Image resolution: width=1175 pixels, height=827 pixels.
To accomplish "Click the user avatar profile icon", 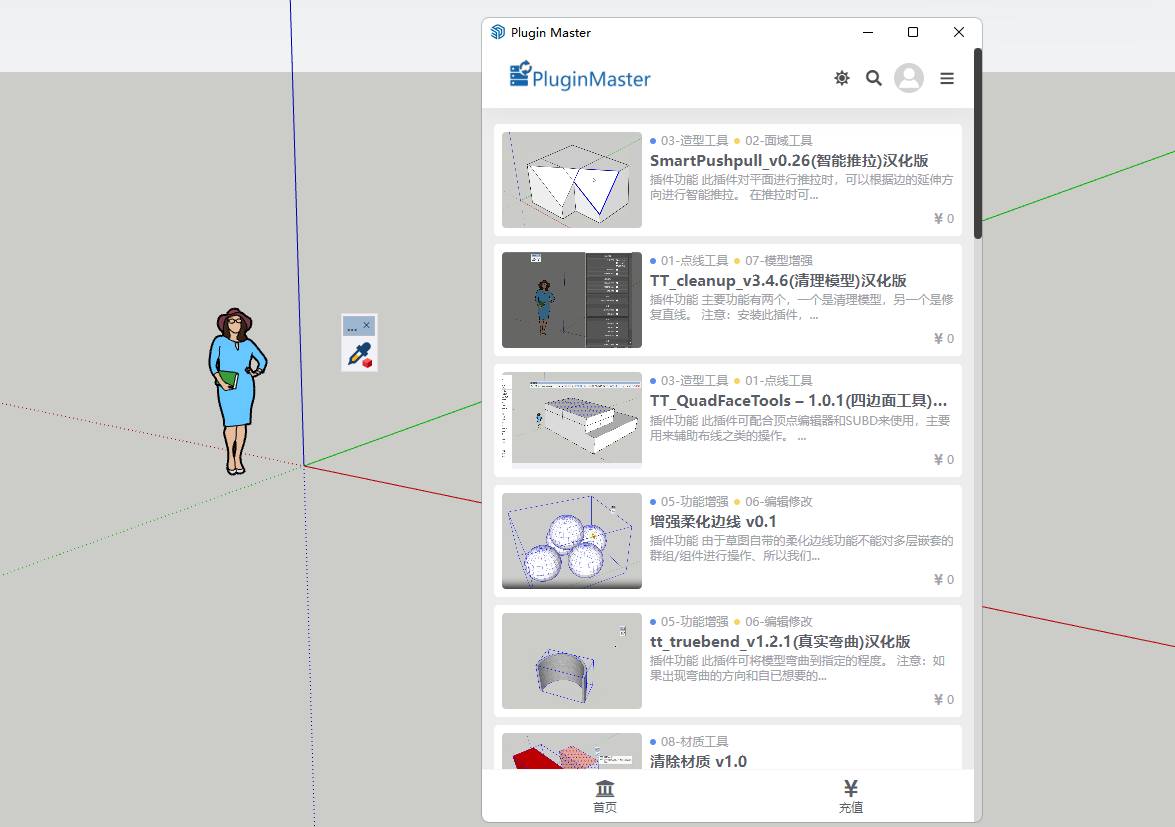I will click(x=909, y=78).
